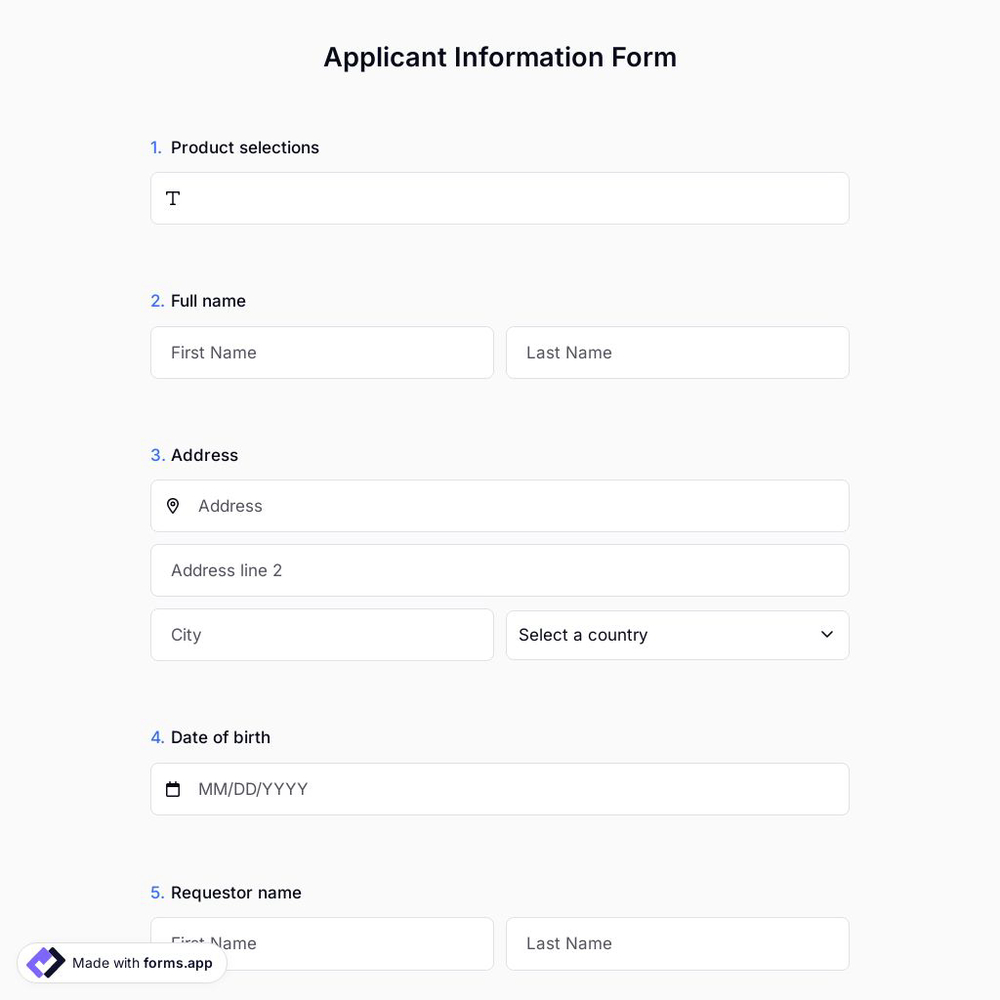Screen dimensions: 1000x1000
Task: Click Last Name under Requestor name
Action: click(x=678, y=943)
